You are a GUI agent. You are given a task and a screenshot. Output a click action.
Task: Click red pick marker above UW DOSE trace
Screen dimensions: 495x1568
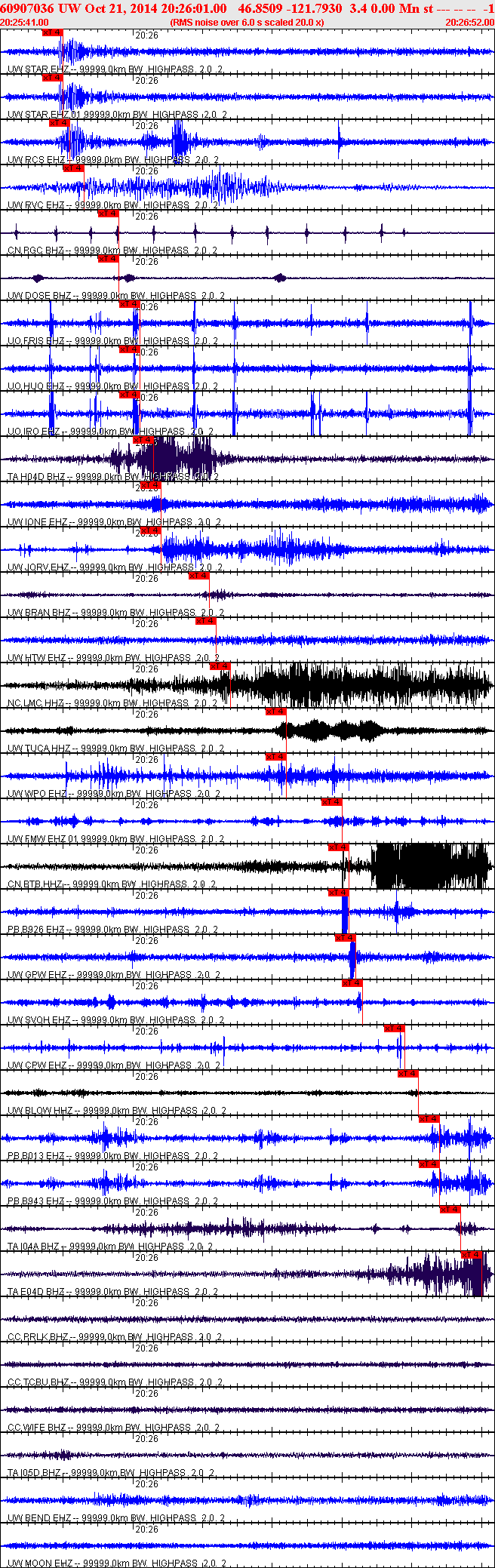point(109,258)
